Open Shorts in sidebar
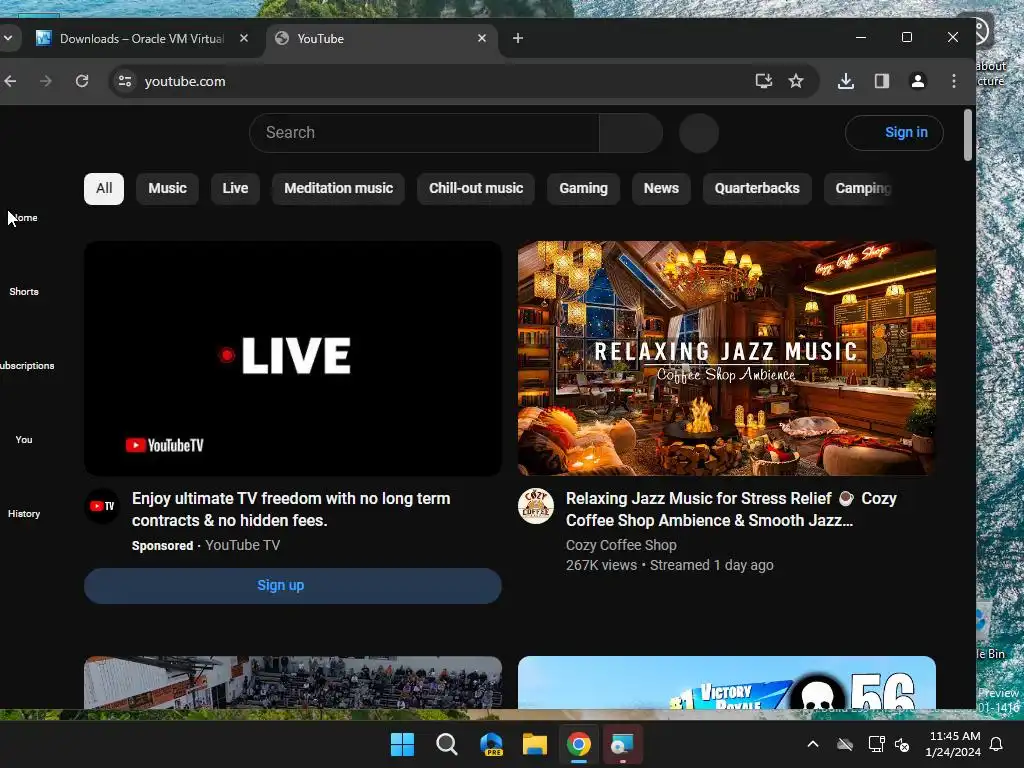 pos(24,291)
